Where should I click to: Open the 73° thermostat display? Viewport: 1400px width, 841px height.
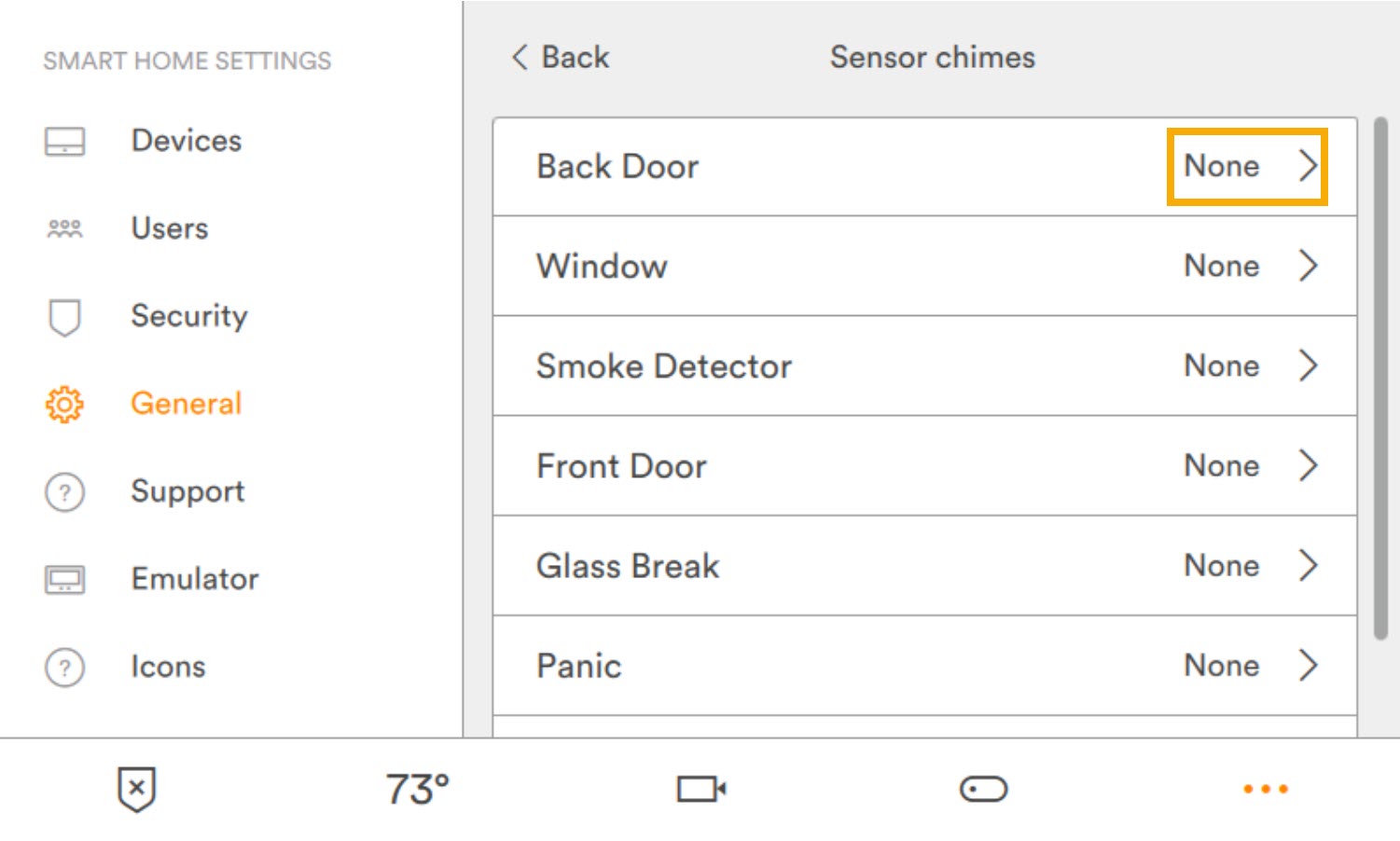click(417, 790)
